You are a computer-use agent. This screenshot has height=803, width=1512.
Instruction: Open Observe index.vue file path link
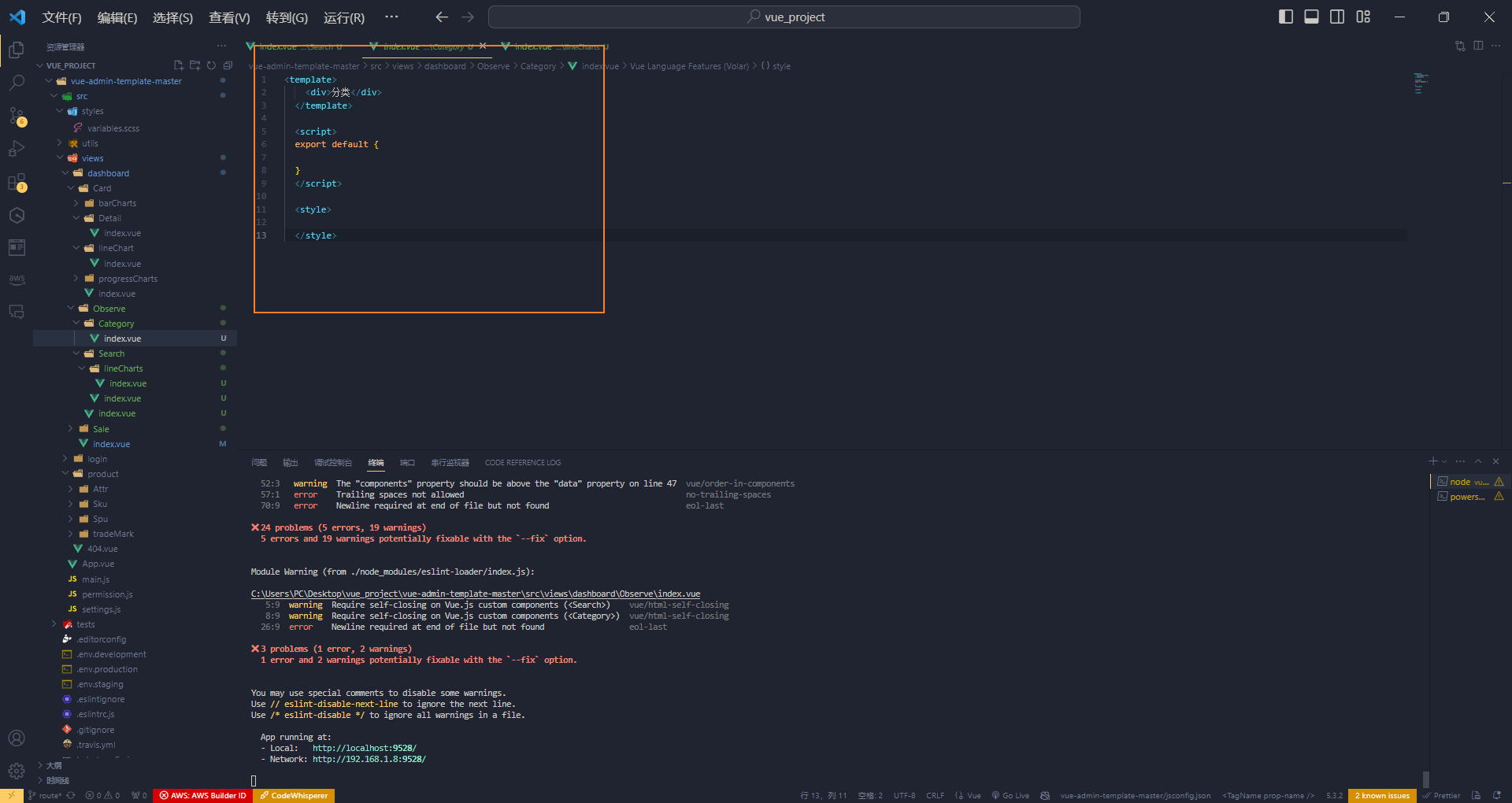476,594
